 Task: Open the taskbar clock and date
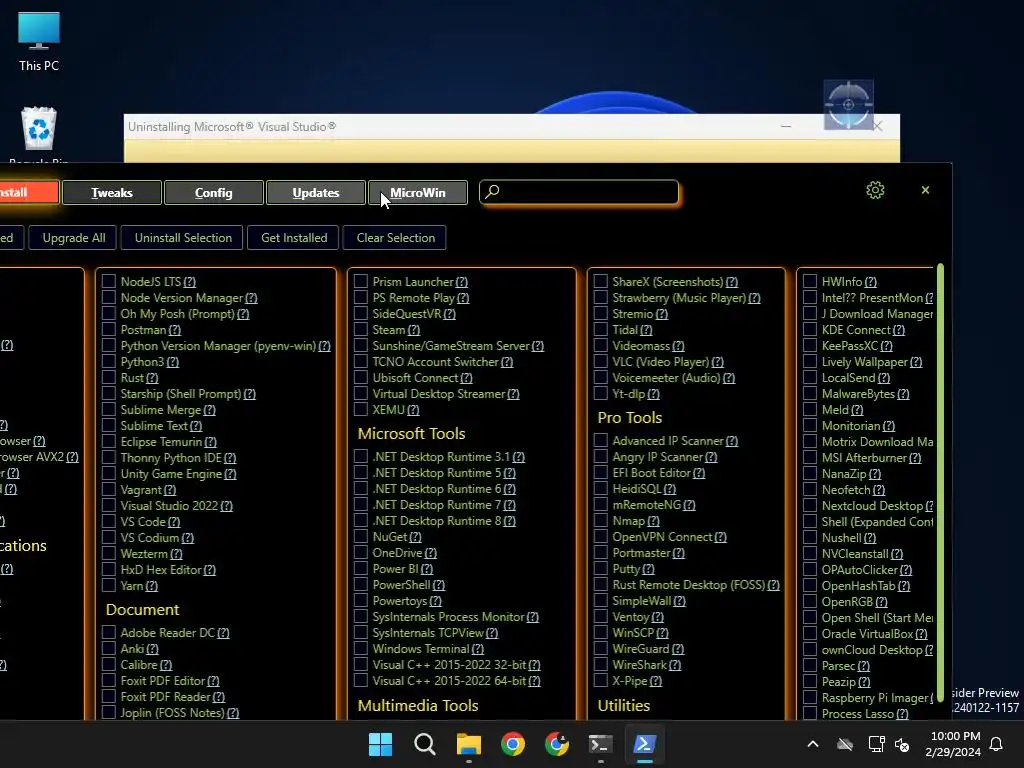pos(953,744)
